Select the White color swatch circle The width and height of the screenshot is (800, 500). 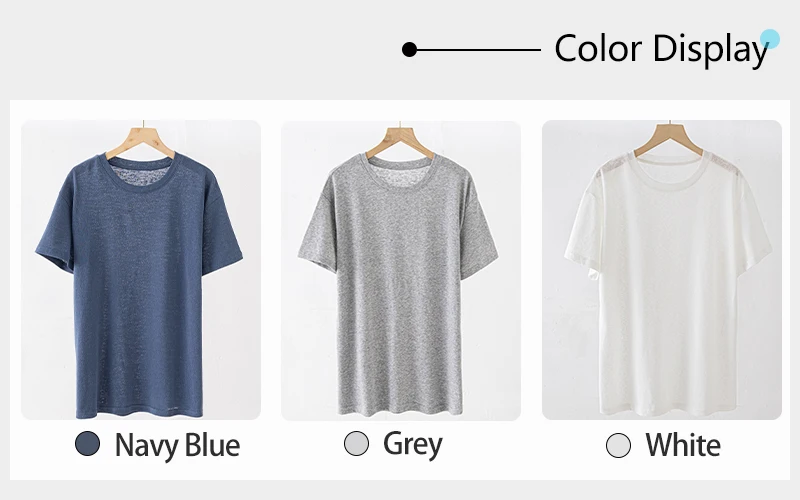coord(618,445)
